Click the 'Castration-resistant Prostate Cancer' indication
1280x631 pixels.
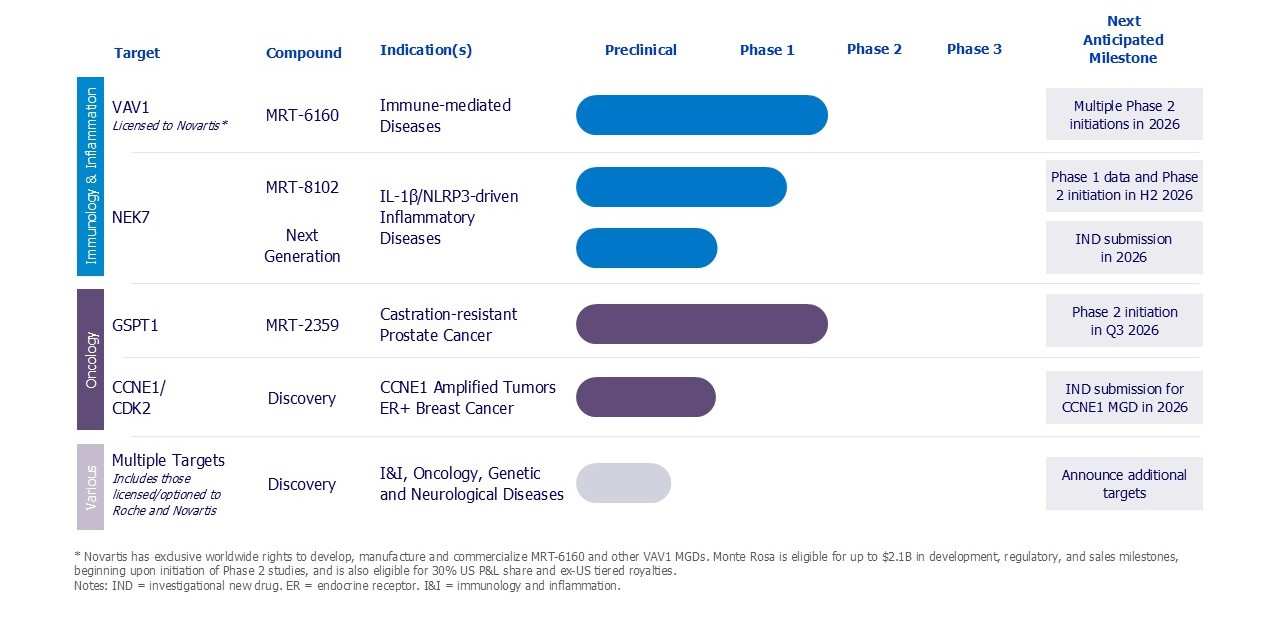pos(448,325)
